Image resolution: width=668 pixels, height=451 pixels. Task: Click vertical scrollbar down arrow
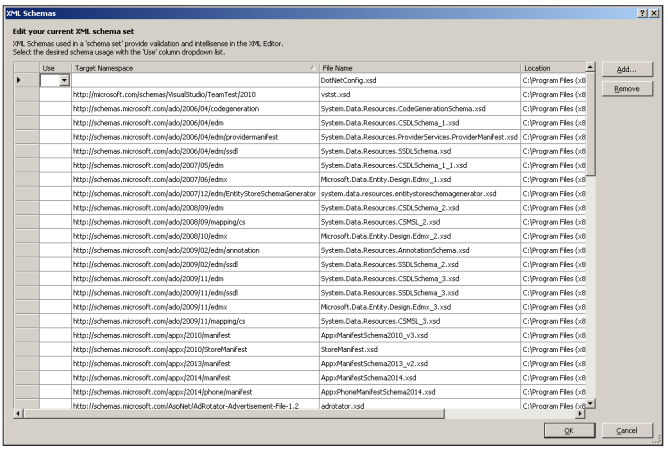[x=590, y=403]
